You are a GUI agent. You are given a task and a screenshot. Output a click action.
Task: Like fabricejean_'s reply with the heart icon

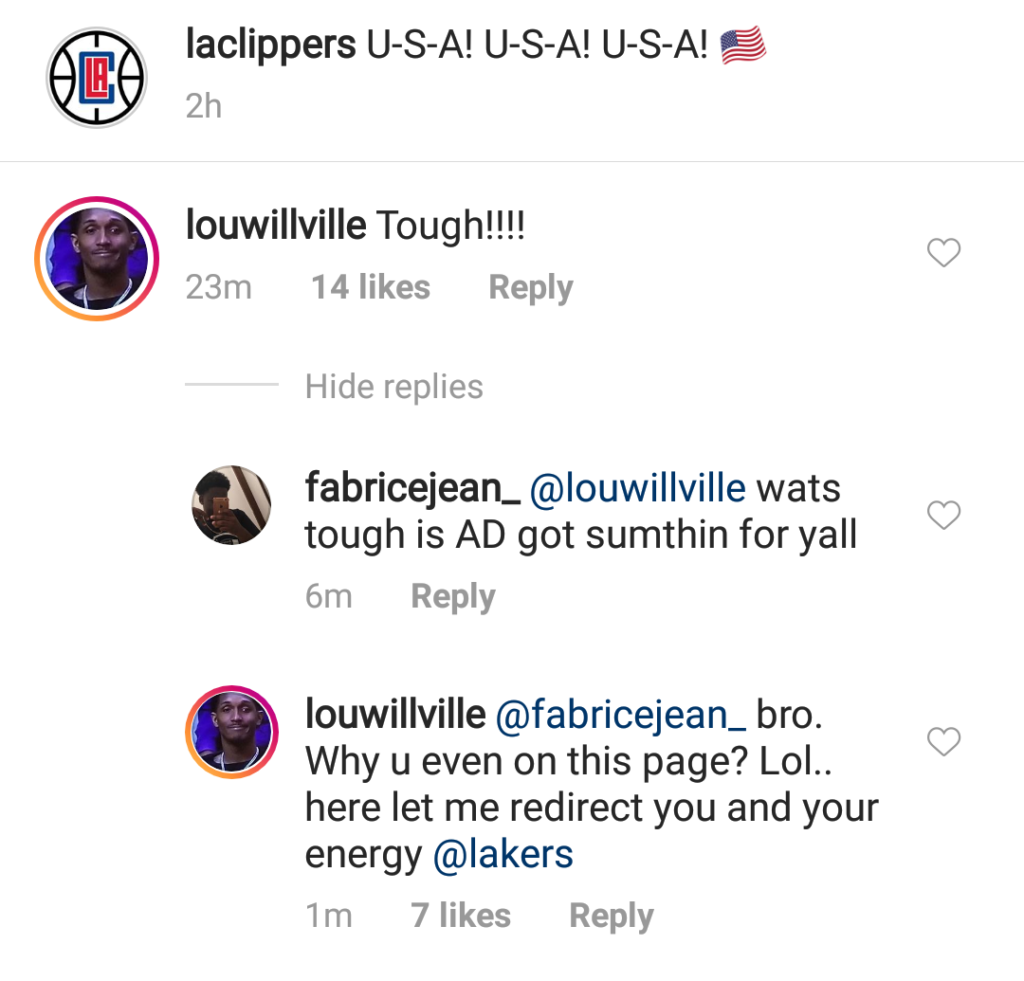(944, 515)
